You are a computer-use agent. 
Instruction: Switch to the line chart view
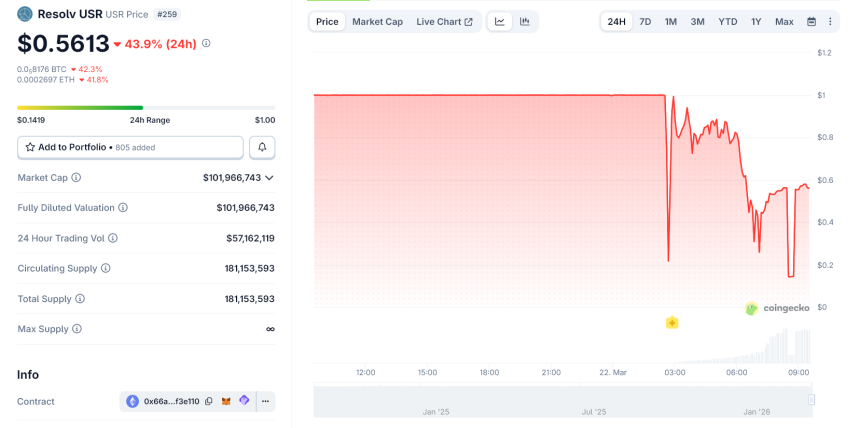pos(500,21)
